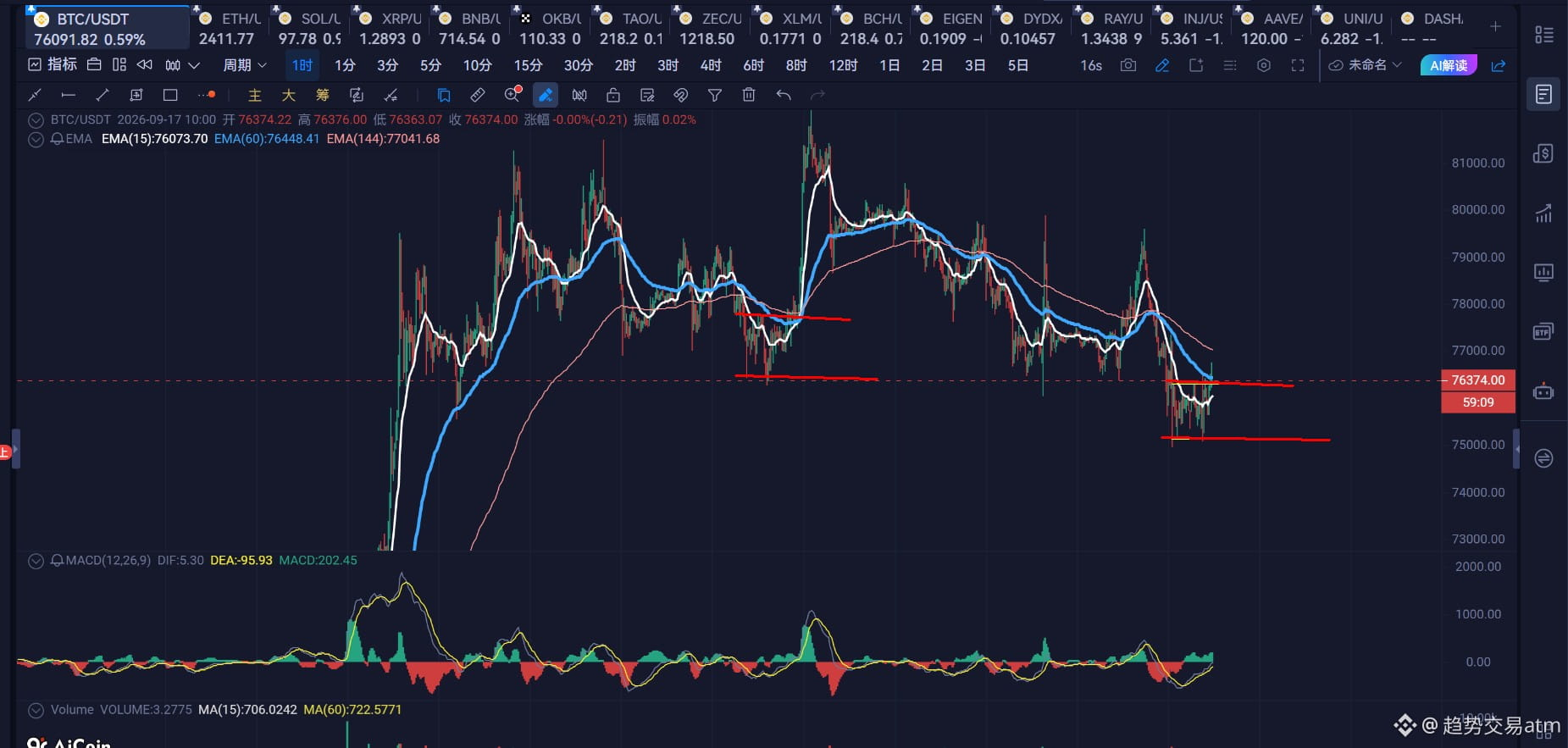Viewport: 1568px width, 748px height.
Task: Undo last drawing action
Action: pyautogui.click(x=784, y=95)
